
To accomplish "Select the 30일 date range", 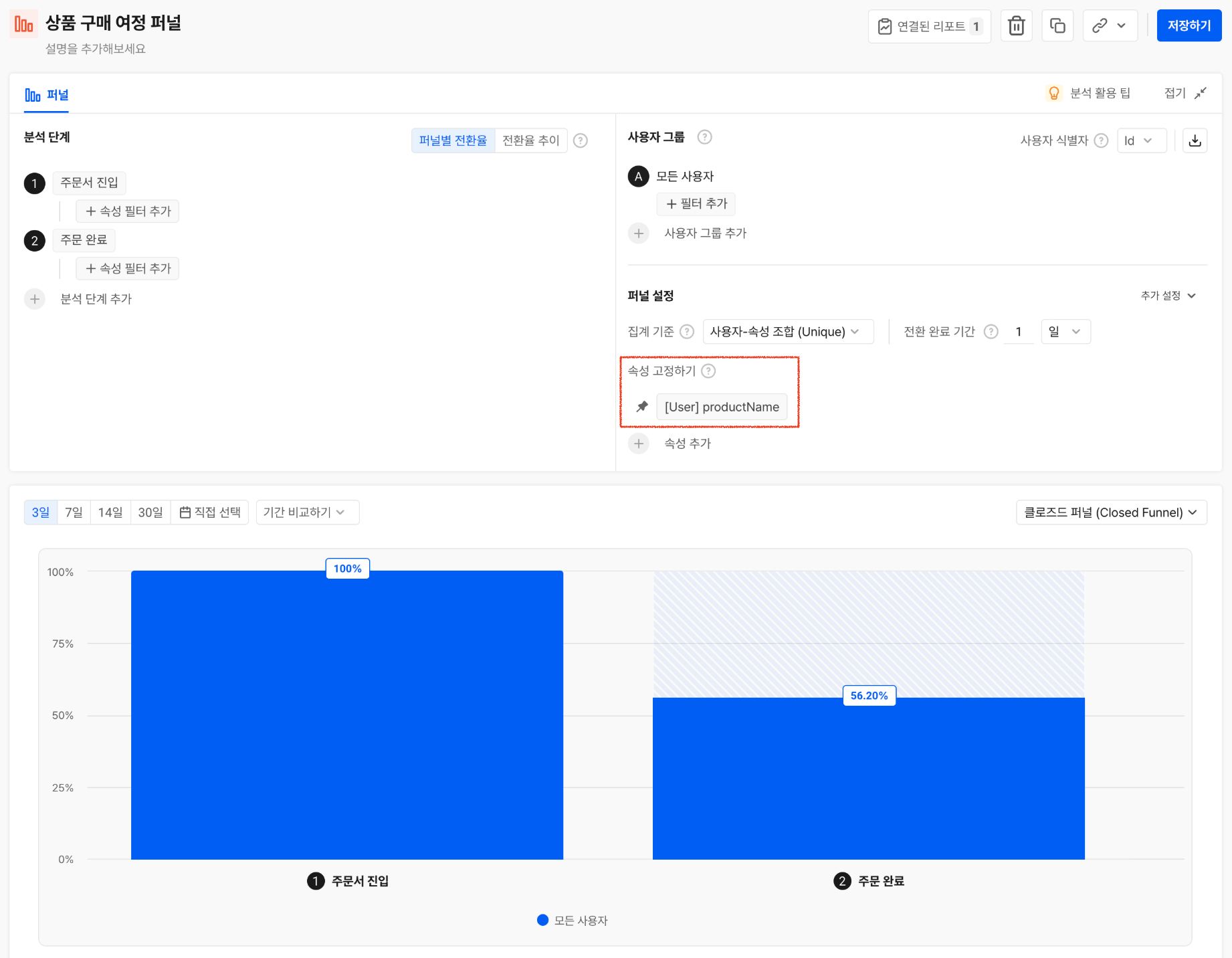I will pyautogui.click(x=150, y=512).
